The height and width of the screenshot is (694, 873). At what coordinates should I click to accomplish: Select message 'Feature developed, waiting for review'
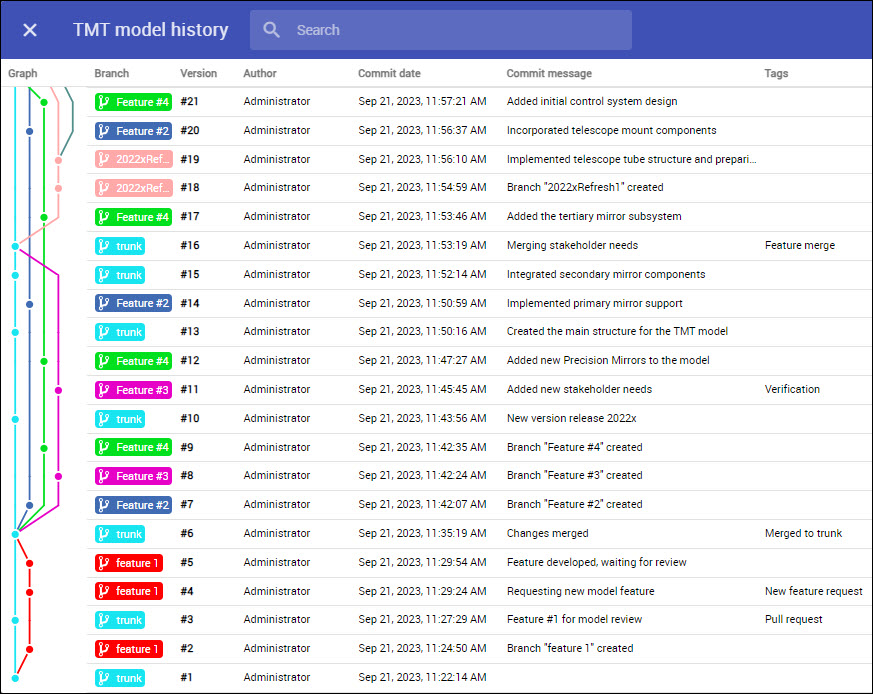click(596, 562)
